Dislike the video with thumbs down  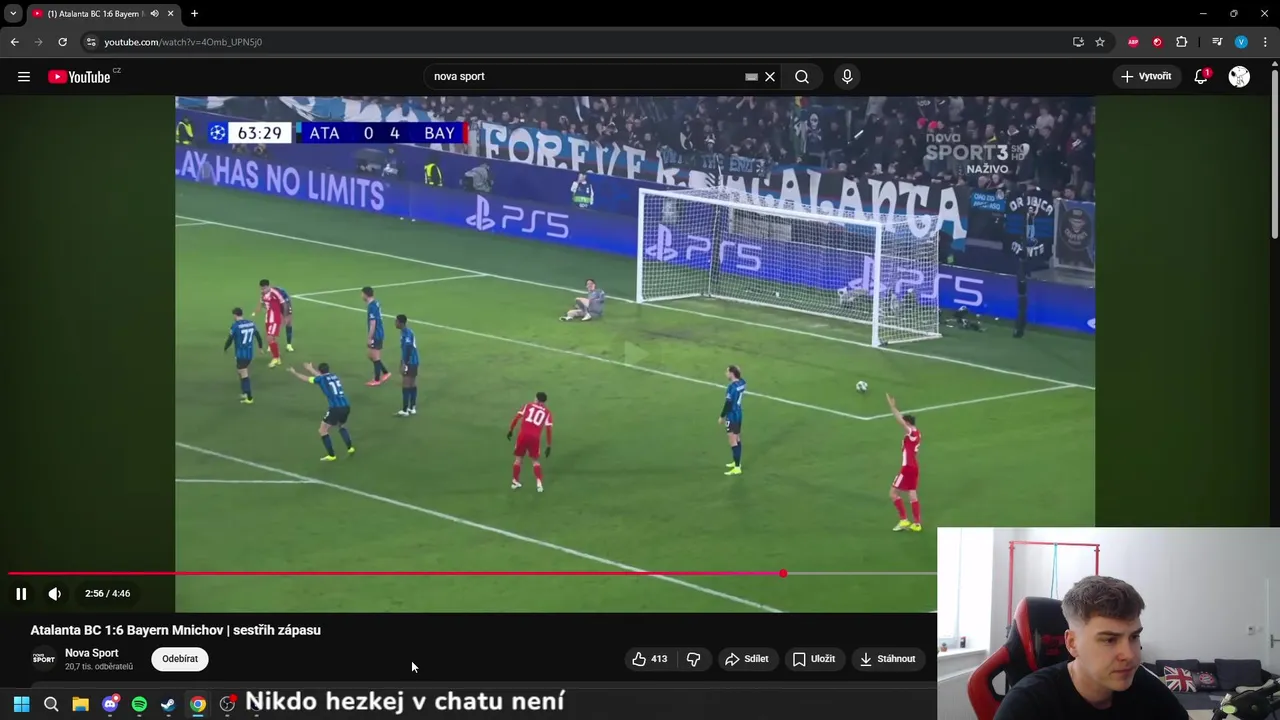(x=693, y=659)
